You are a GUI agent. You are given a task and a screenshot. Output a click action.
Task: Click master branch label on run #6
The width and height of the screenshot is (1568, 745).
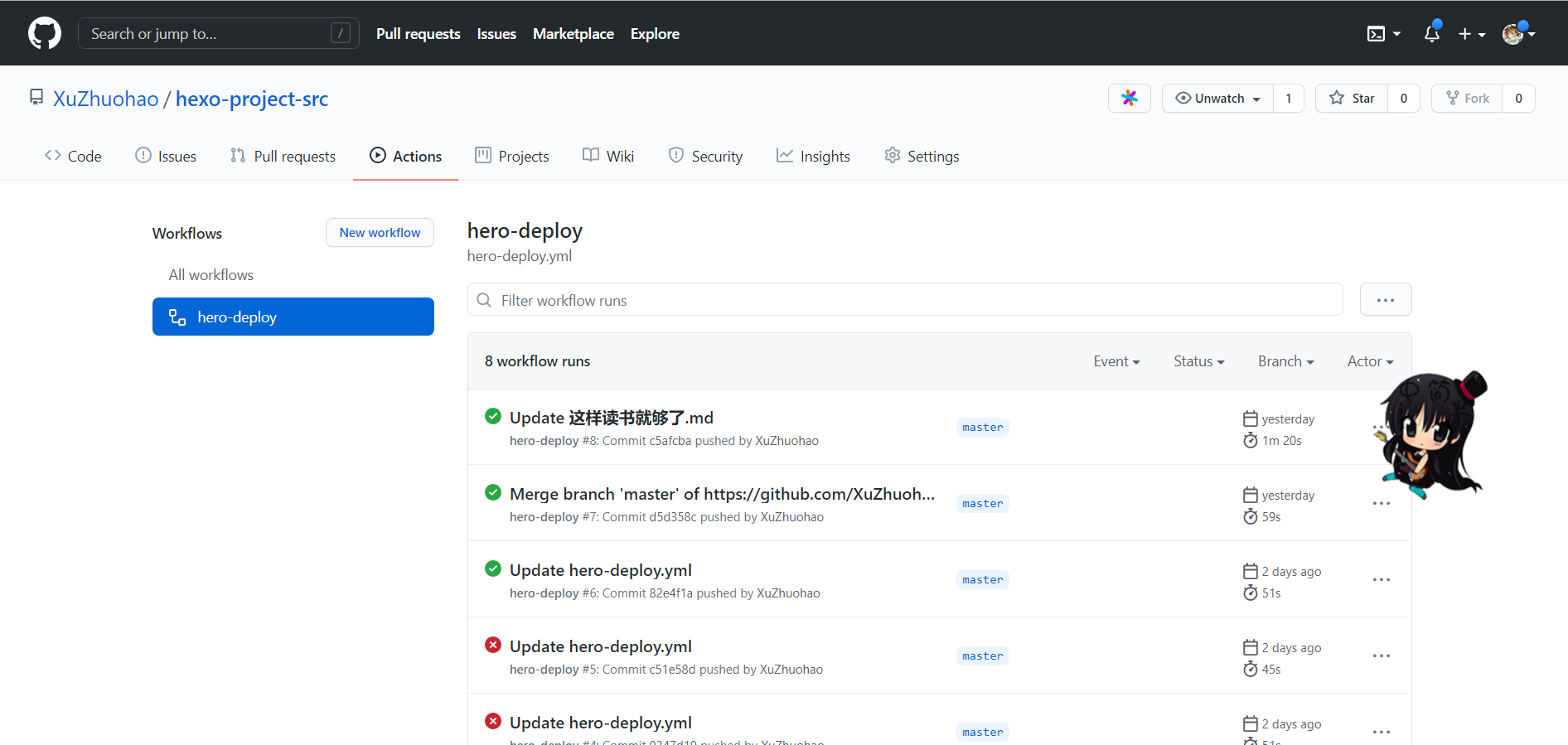pyautogui.click(x=983, y=580)
